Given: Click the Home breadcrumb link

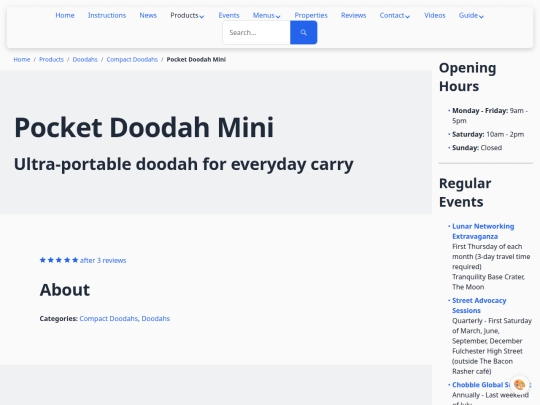Looking at the screenshot, I should point(22,60).
